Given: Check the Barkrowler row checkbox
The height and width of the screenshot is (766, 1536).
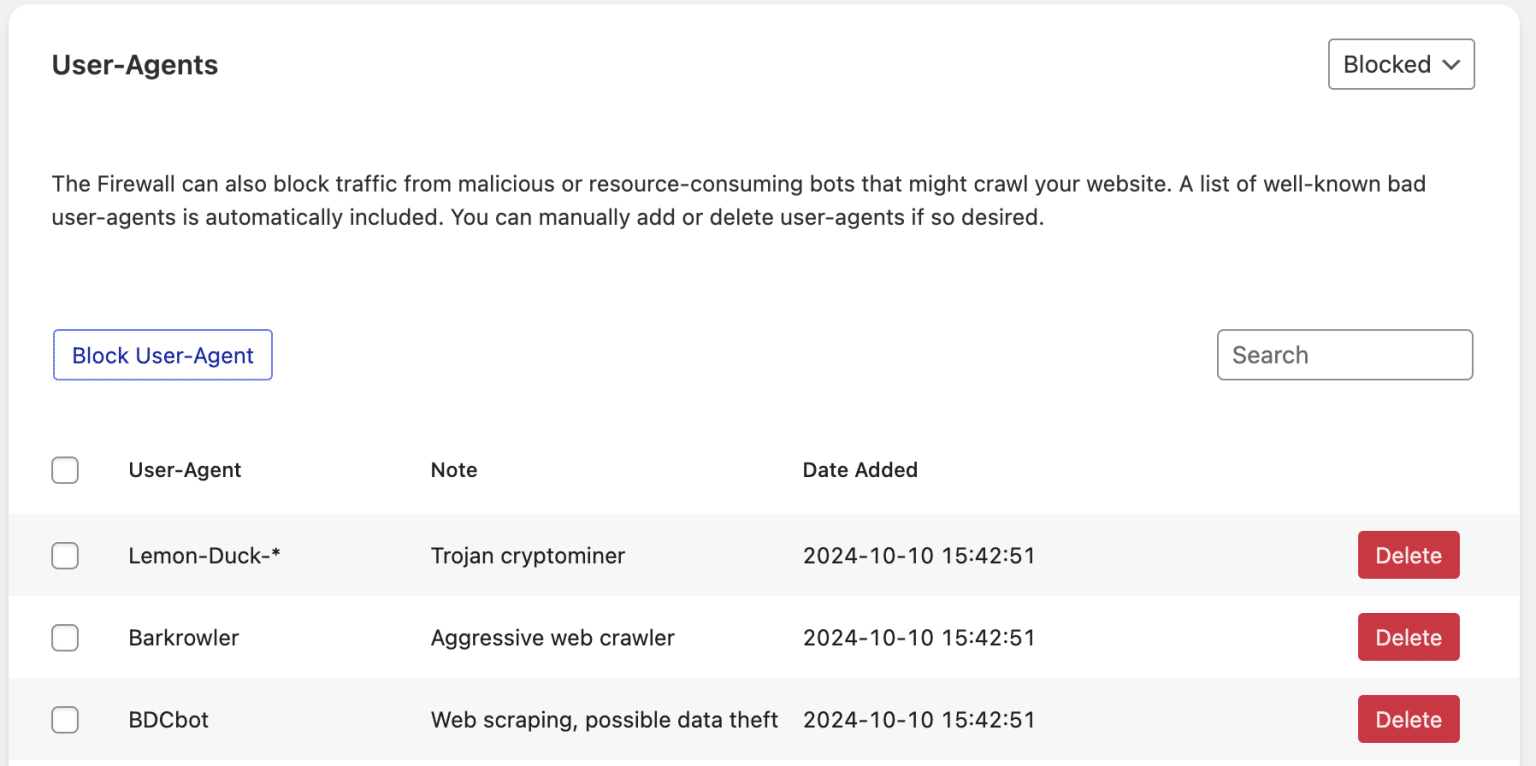Looking at the screenshot, I should [x=65, y=637].
